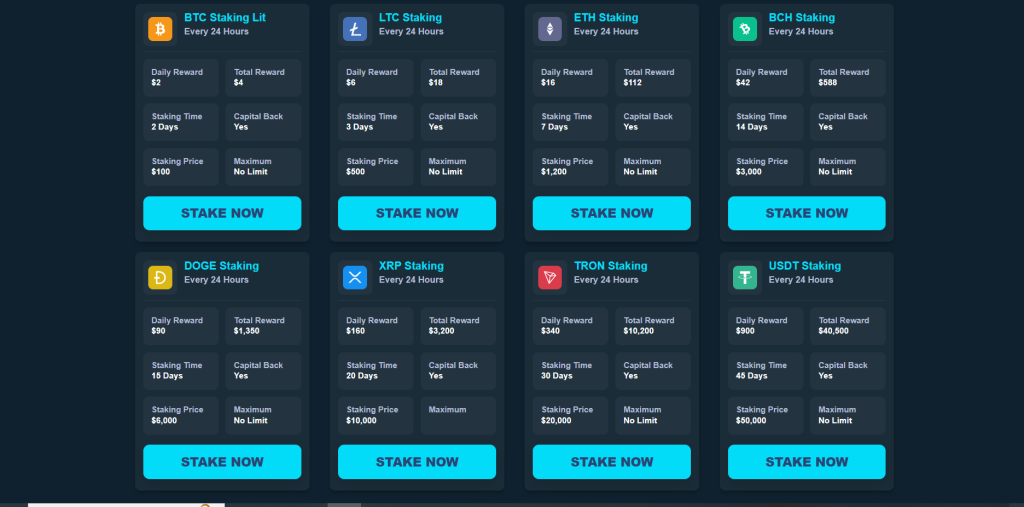Click the BCH Staking title
Screen dimensions: 1024x507
tap(802, 18)
